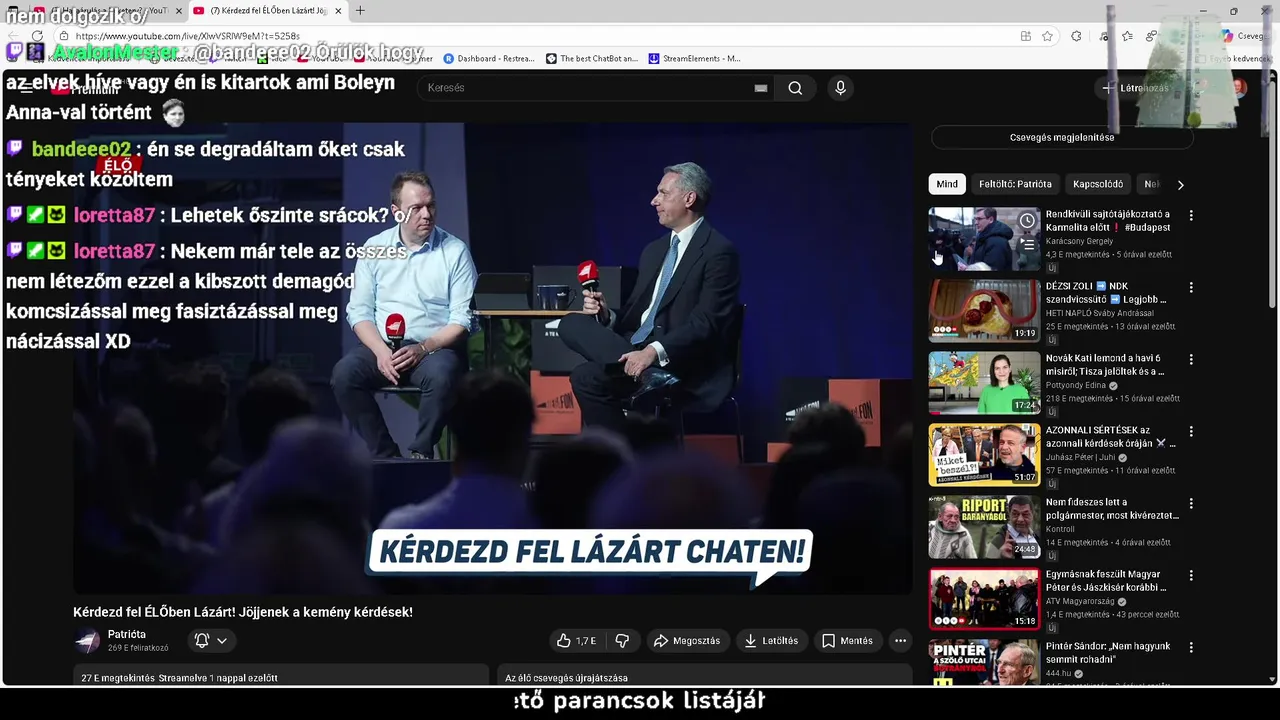1280x720 pixels.
Task: Select the Mind filter chip
Action: [x=947, y=184]
